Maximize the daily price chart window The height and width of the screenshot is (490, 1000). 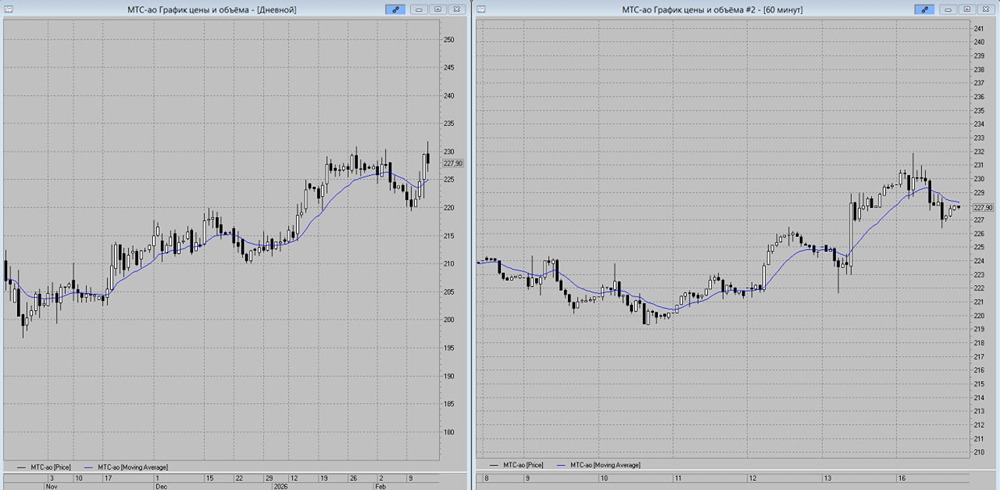point(438,10)
